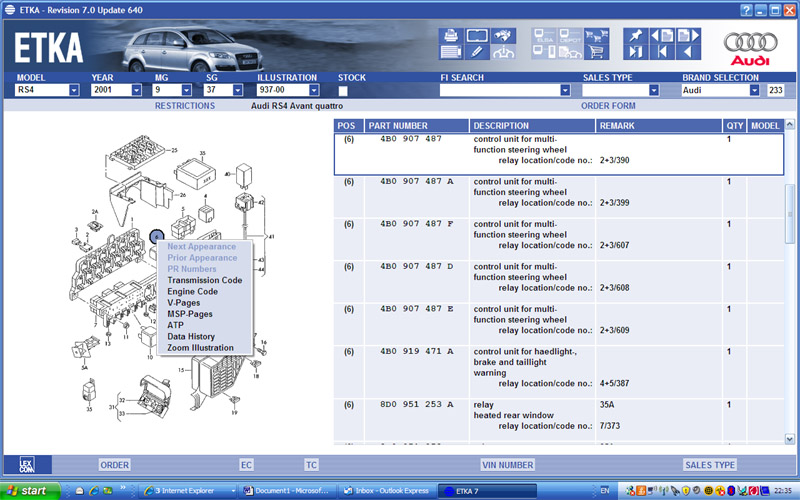The height and width of the screenshot is (500, 800).
Task: Click the PART NUMBER column header
Action: pyautogui.click(x=416, y=126)
